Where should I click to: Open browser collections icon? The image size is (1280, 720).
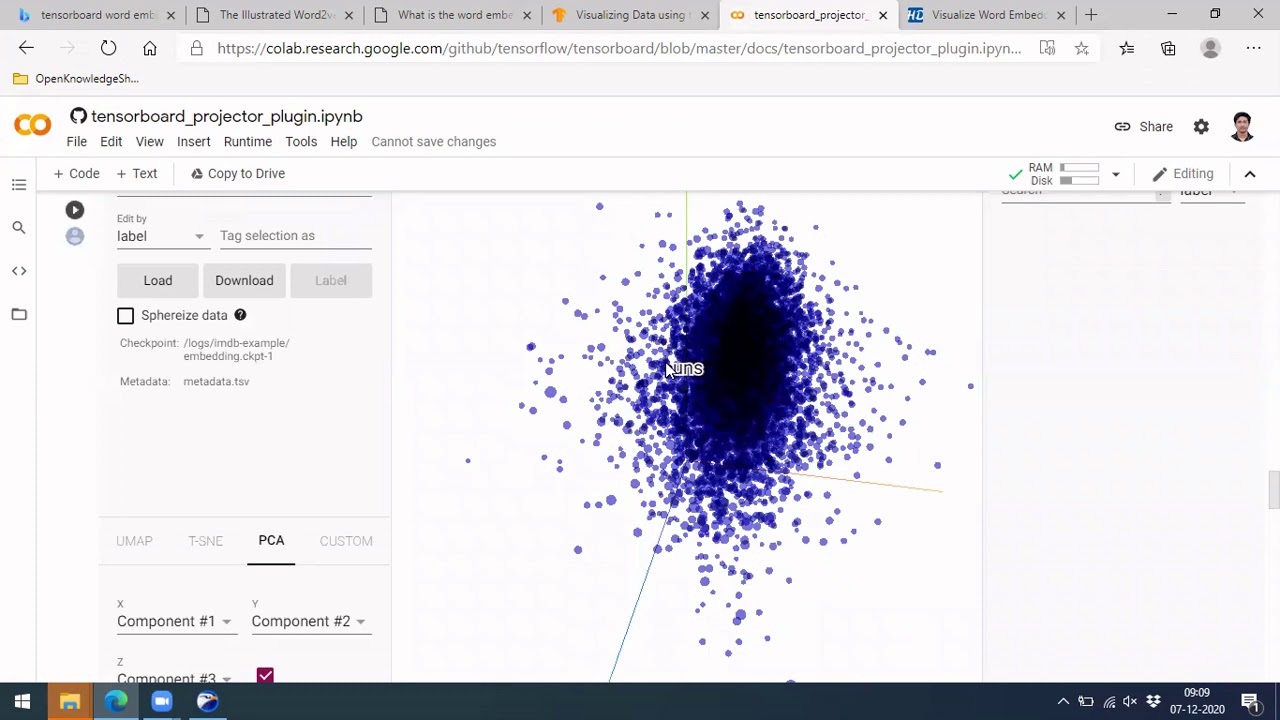click(x=1168, y=48)
